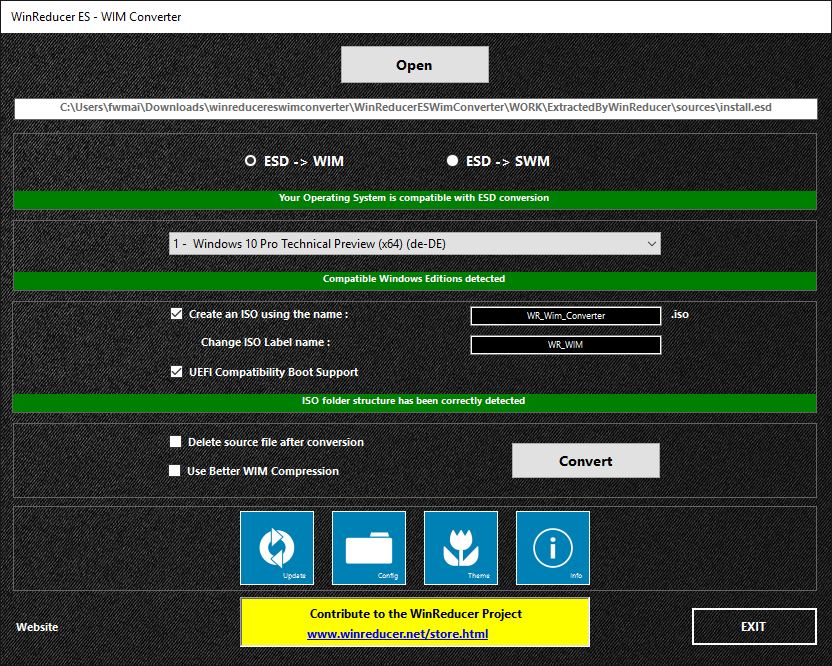Open the Theme tulip tile
Screen dimensions: 832x666
click(461, 548)
